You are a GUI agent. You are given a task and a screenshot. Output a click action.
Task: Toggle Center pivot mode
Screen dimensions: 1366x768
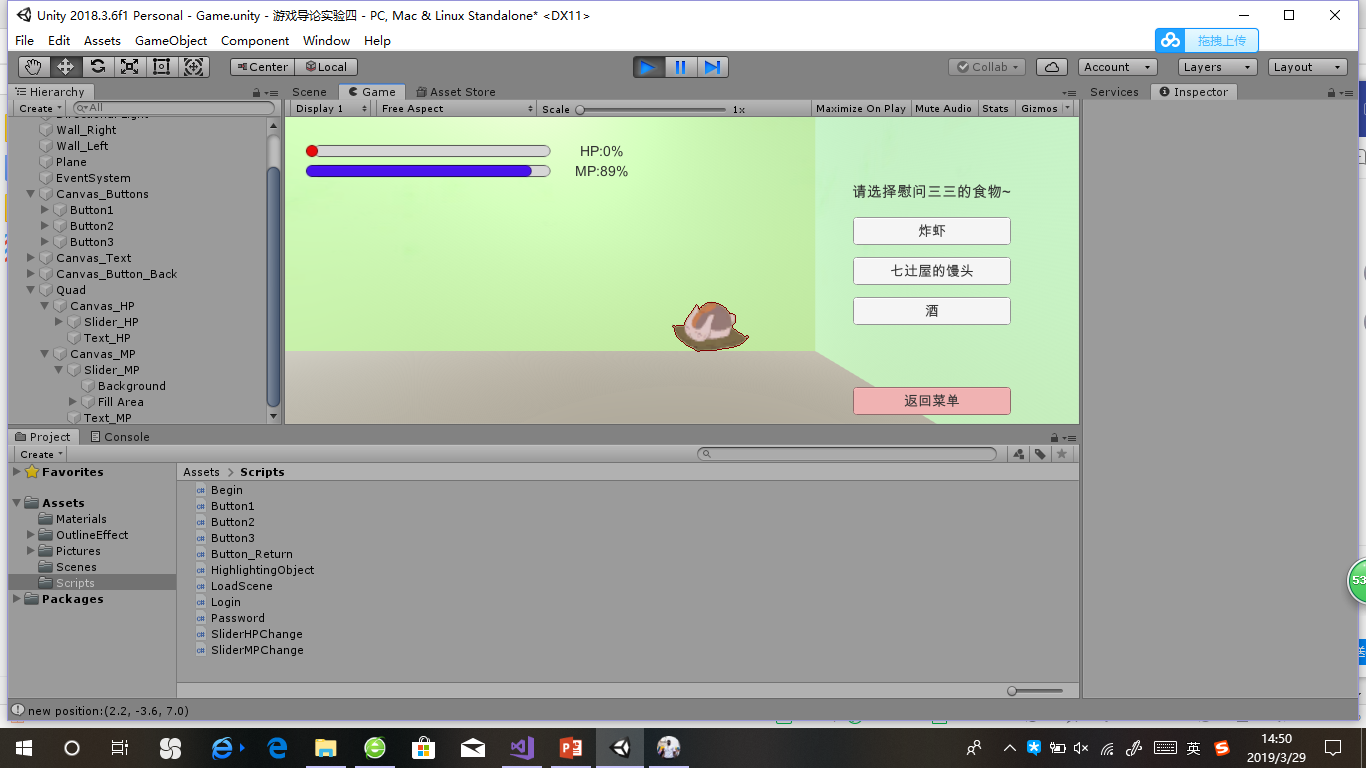pos(260,67)
